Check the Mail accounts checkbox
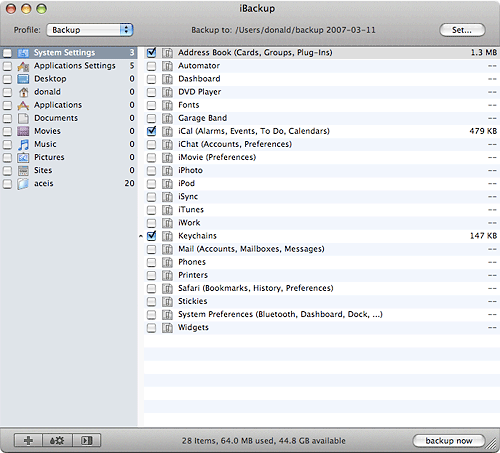This screenshot has width=500, height=453. (x=151, y=249)
